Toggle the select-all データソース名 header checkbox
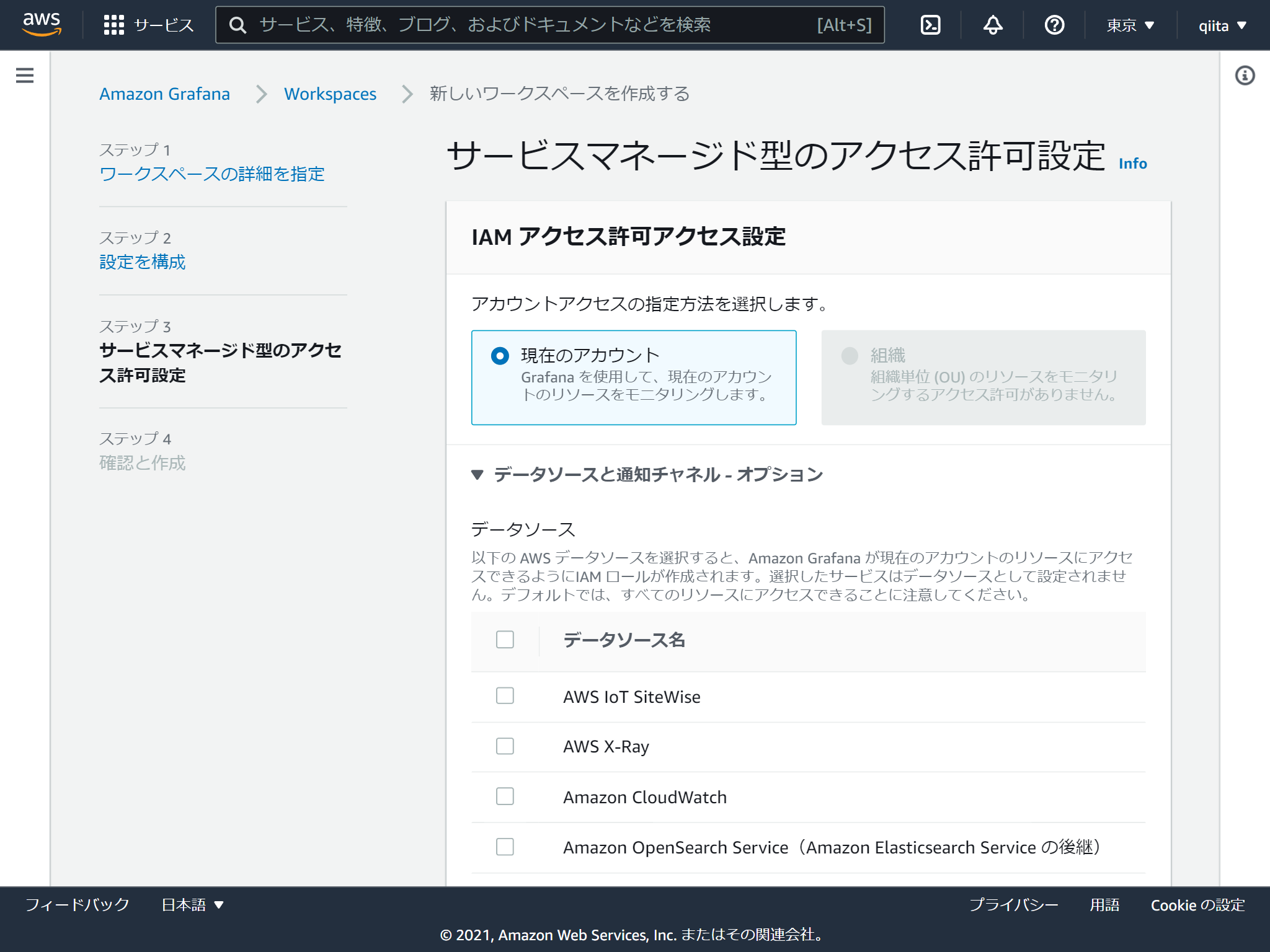The height and width of the screenshot is (952, 1270). pyautogui.click(x=505, y=640)
